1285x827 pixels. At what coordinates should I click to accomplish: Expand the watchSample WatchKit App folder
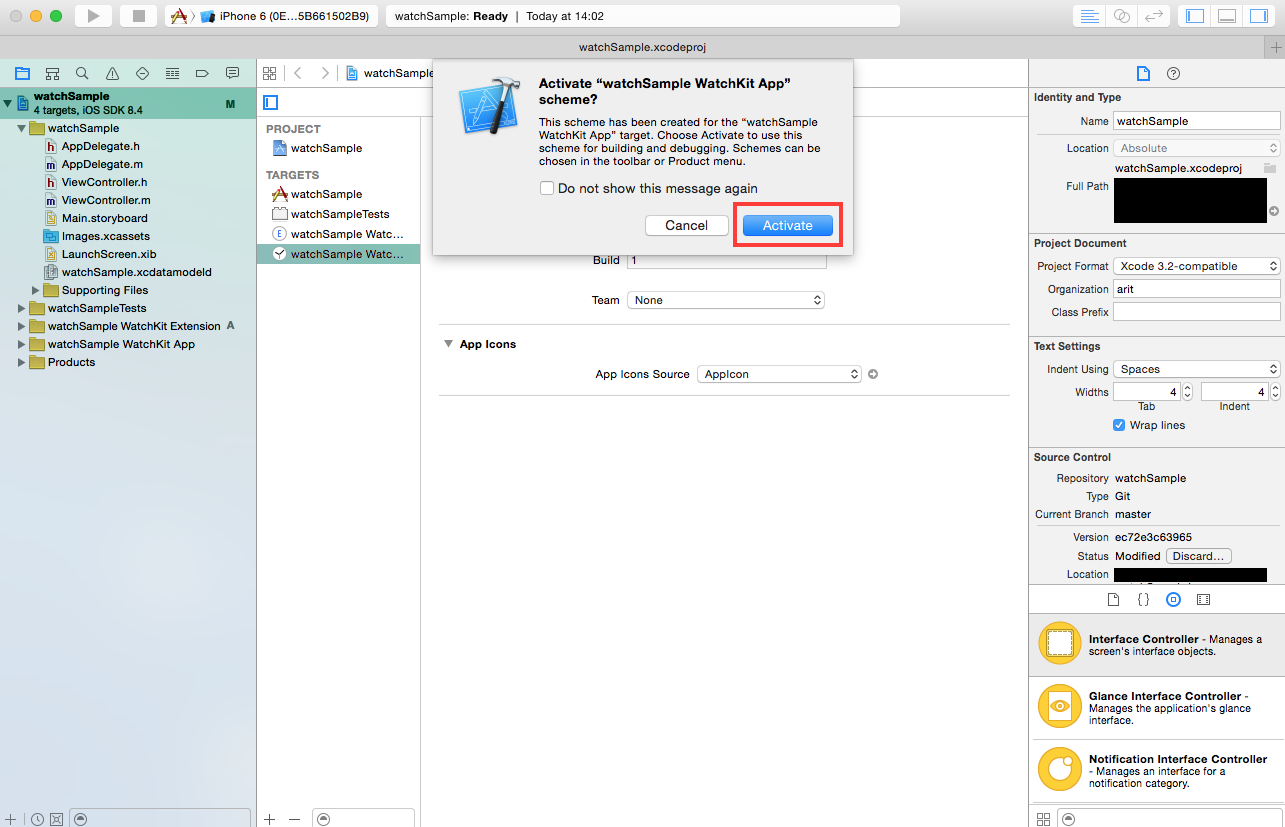pos(22,344)
